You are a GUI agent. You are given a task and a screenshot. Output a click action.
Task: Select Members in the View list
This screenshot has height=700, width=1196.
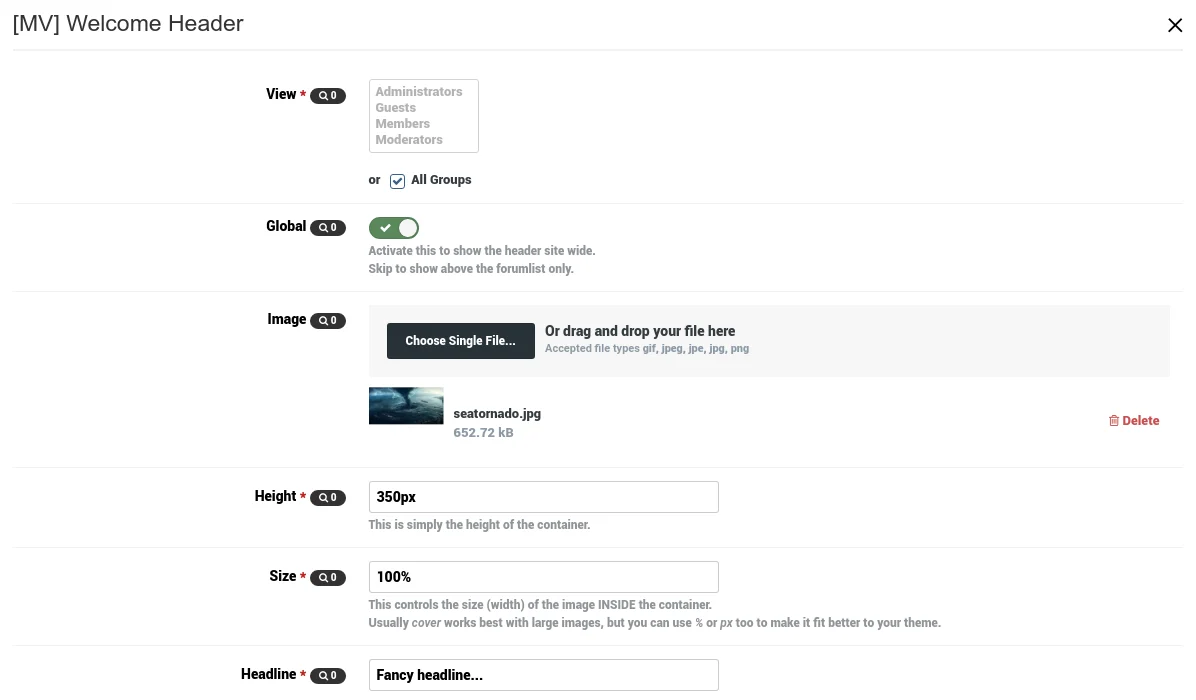(403, 124)
